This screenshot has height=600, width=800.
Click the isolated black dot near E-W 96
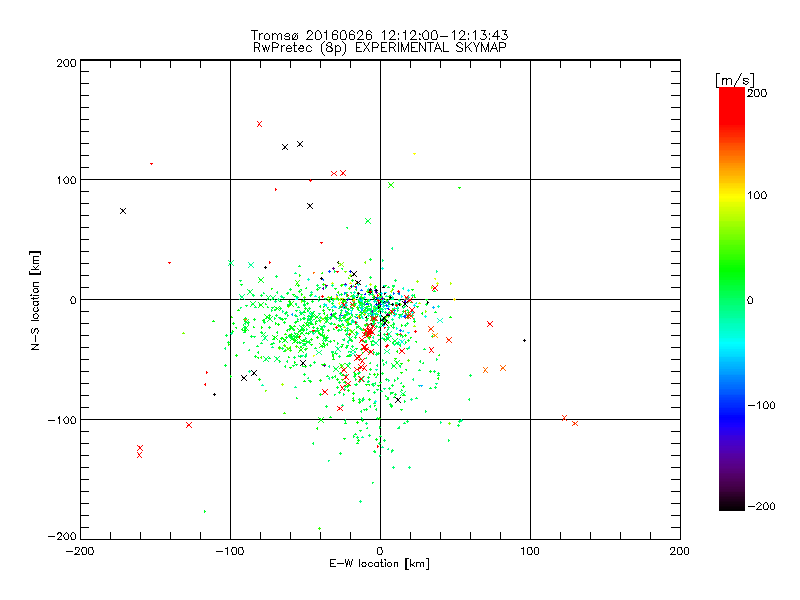point(524,340)
